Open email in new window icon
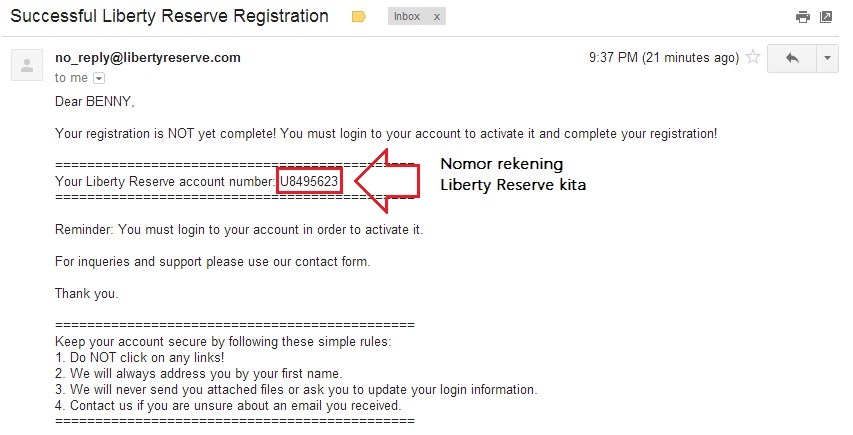 [x=826, y=17]
